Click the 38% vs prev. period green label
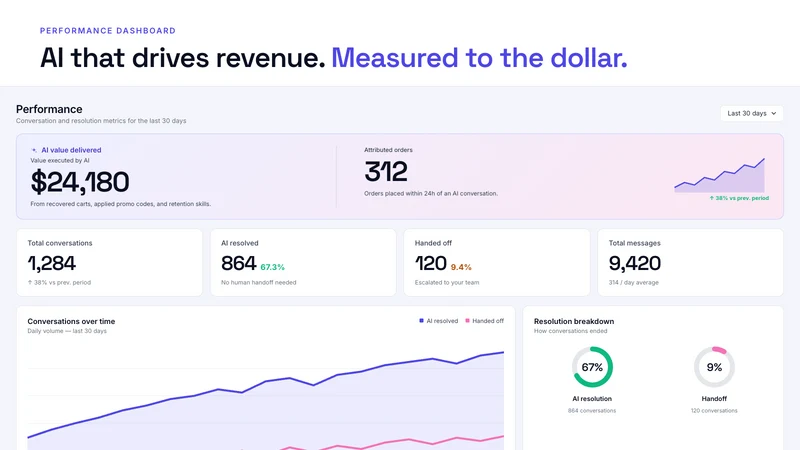800x450 pixels. tap(739, 198)
